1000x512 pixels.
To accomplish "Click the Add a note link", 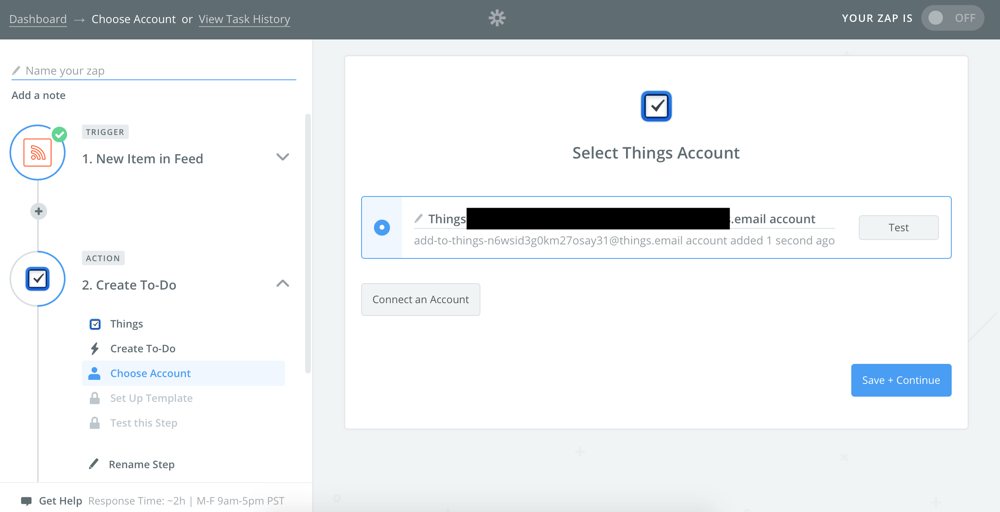I will [38, 95].
